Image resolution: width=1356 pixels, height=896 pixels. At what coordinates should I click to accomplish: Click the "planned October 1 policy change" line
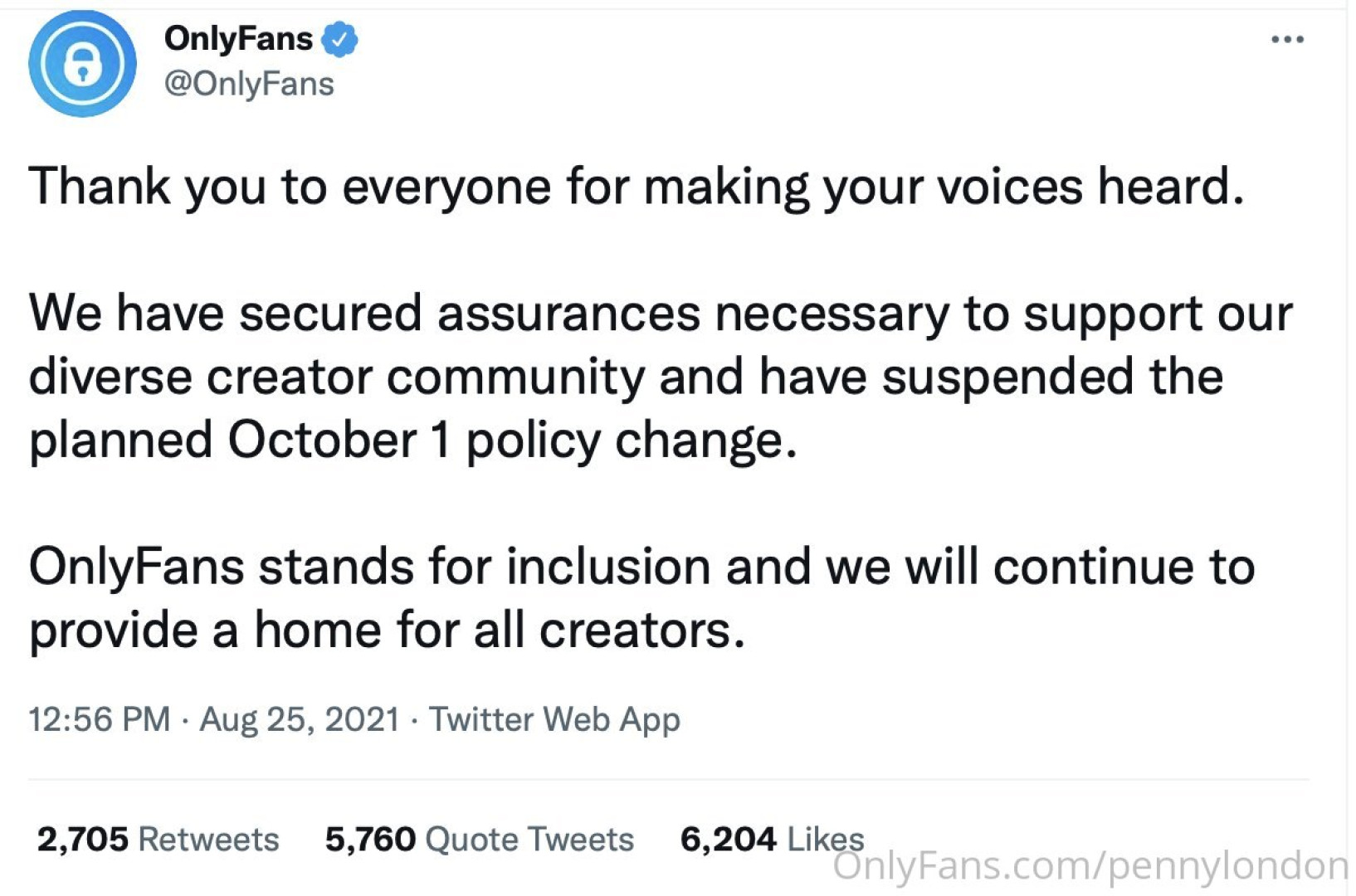(x=412, y=440)
